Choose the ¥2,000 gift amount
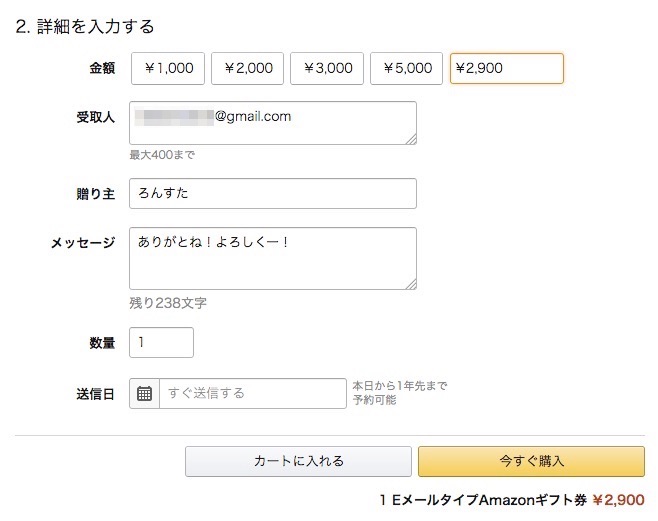 (x=247, y=68)
